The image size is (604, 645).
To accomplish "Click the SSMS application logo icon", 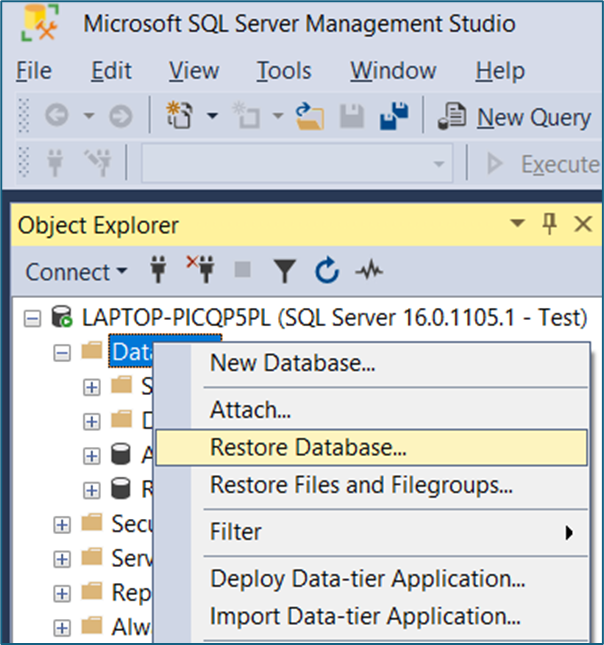I will pyautogui.click(x=39, y=23).
